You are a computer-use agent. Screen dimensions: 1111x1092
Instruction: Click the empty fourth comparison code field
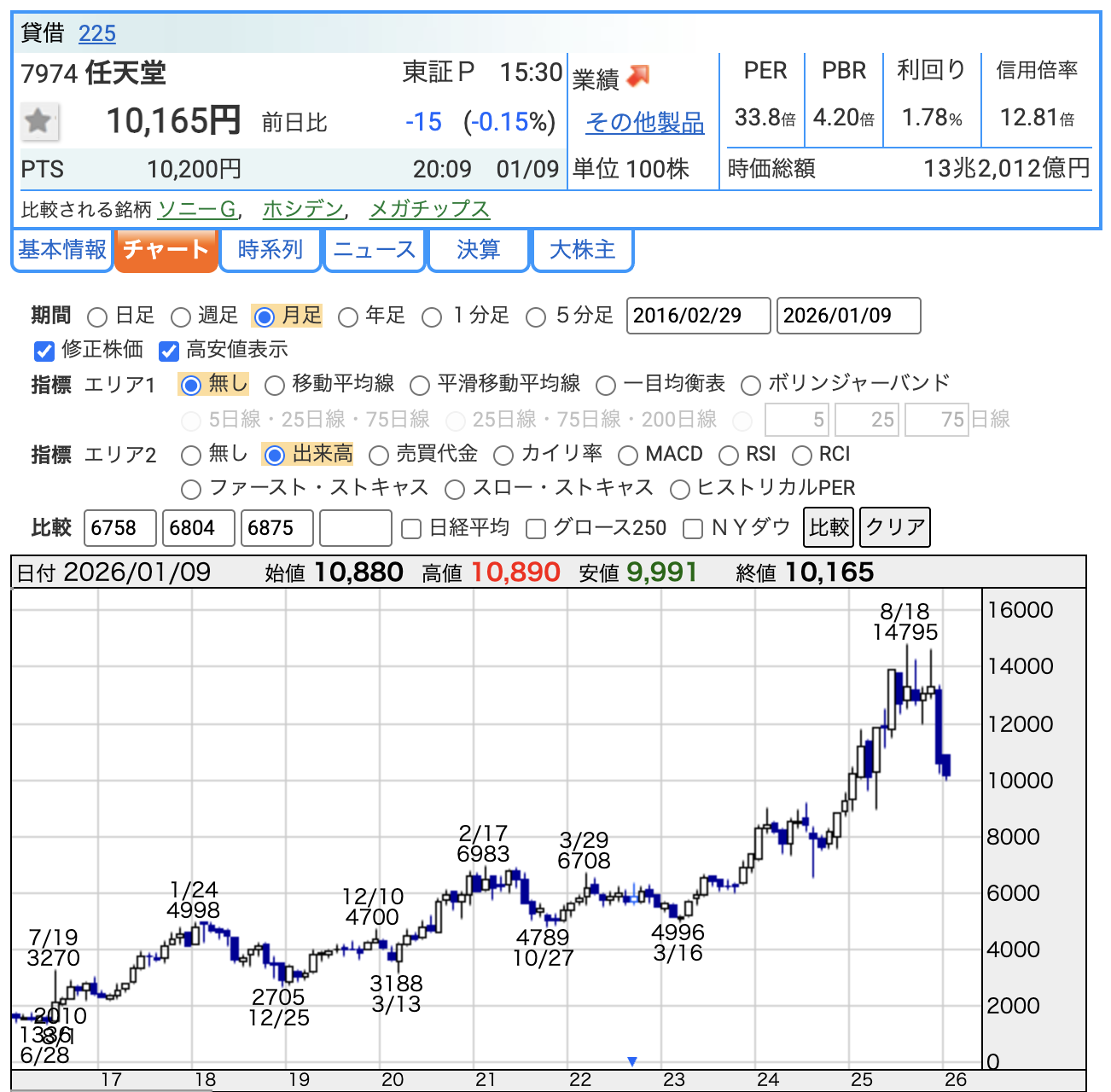coord(355,528)
